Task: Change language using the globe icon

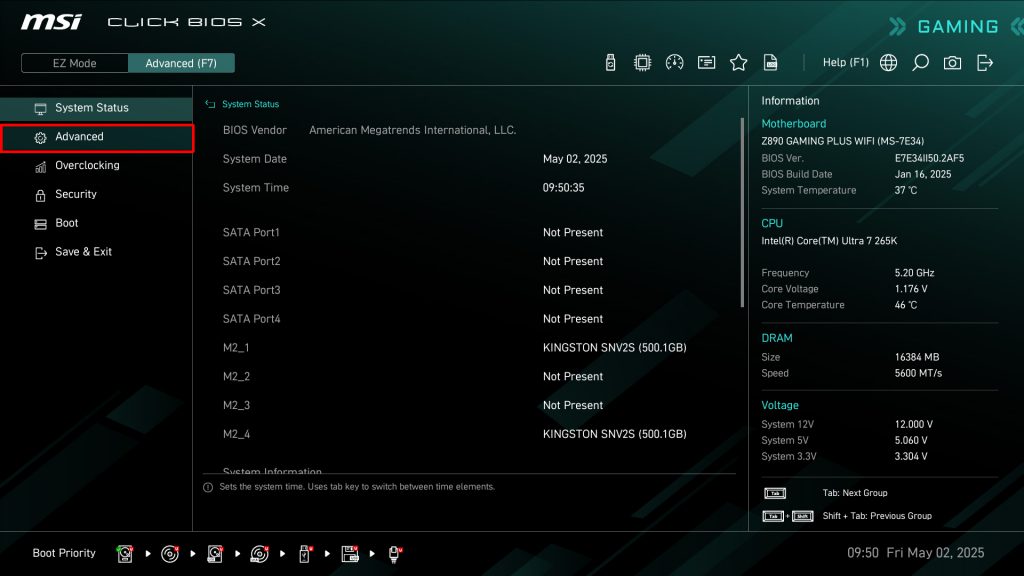Action: [x=888, y=63]
